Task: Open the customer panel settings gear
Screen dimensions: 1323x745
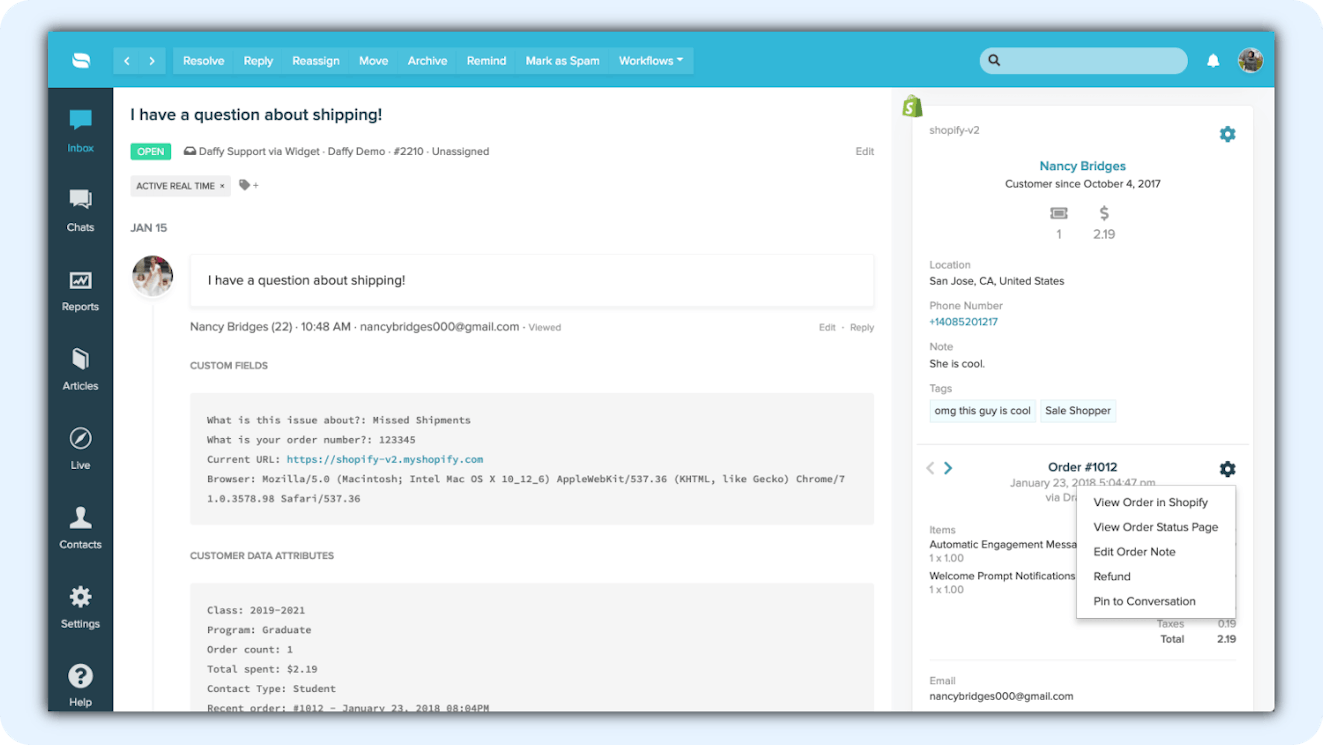Action: click(1227, 134)
